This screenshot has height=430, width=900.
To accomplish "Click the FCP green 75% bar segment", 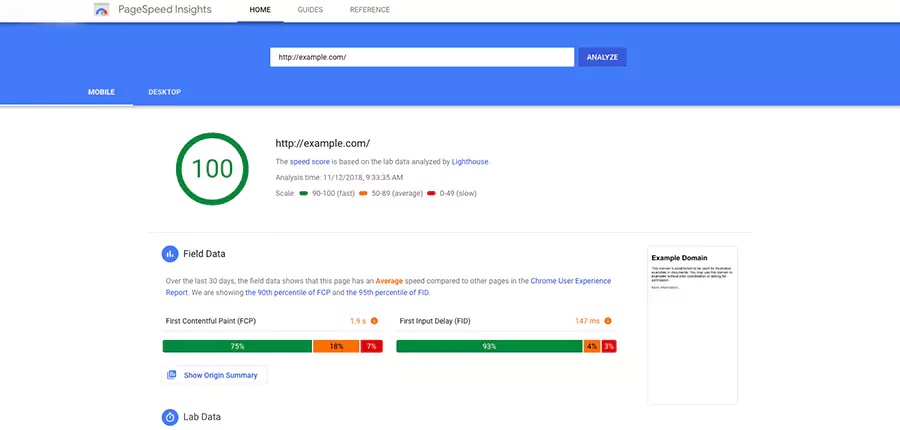I will (x=237, y=346).
